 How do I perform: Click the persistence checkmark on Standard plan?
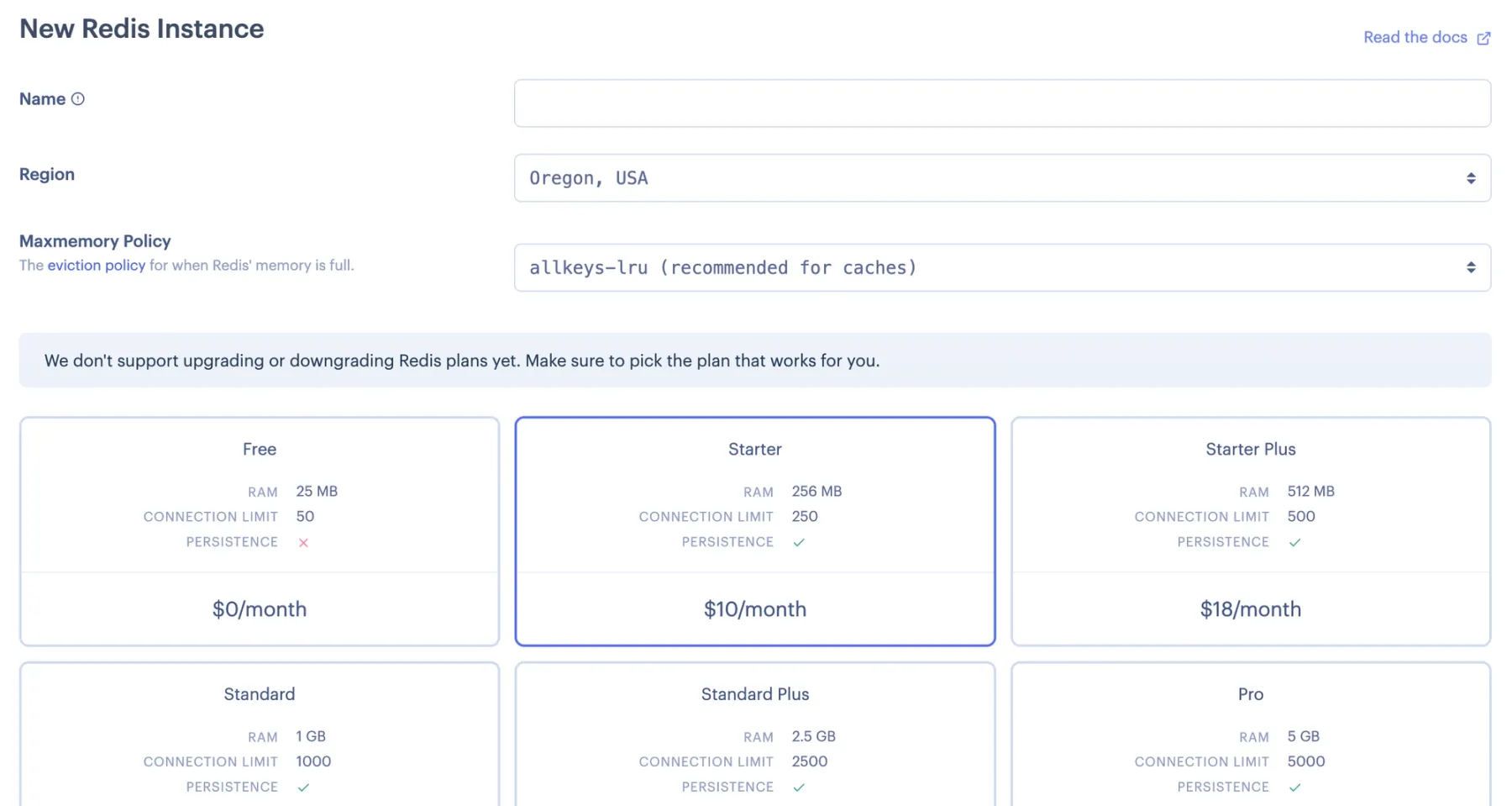pyautogui.click(x=303, y=787)
